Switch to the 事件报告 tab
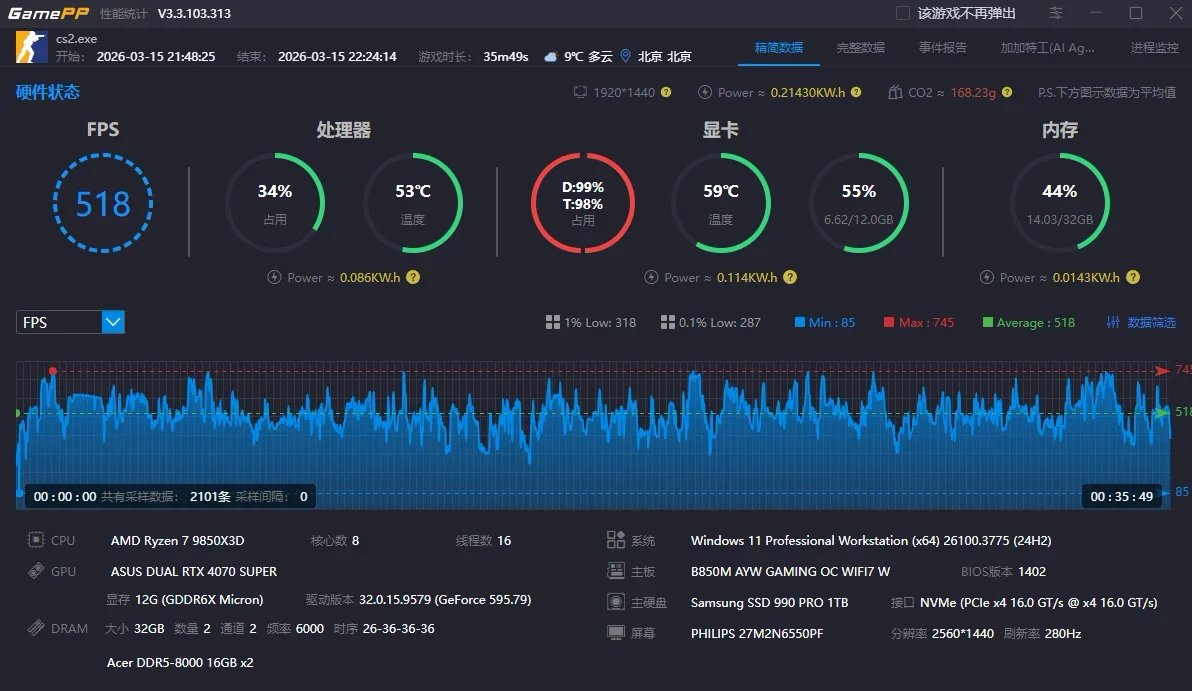 pos(943,48)
